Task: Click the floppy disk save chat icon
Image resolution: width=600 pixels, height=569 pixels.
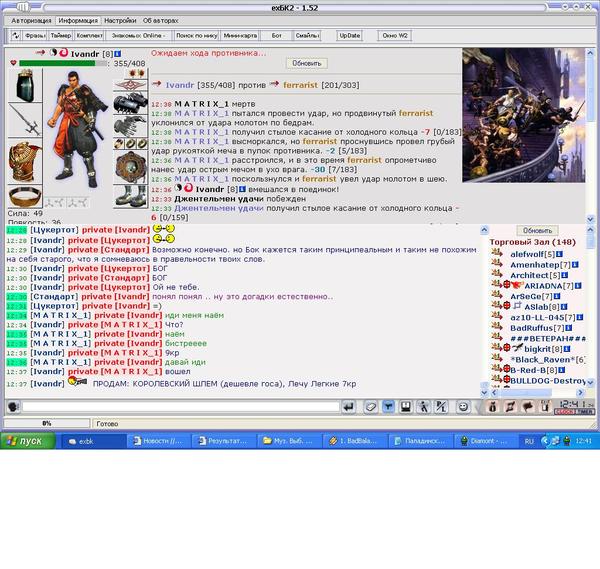Action: tap(406, 406)
